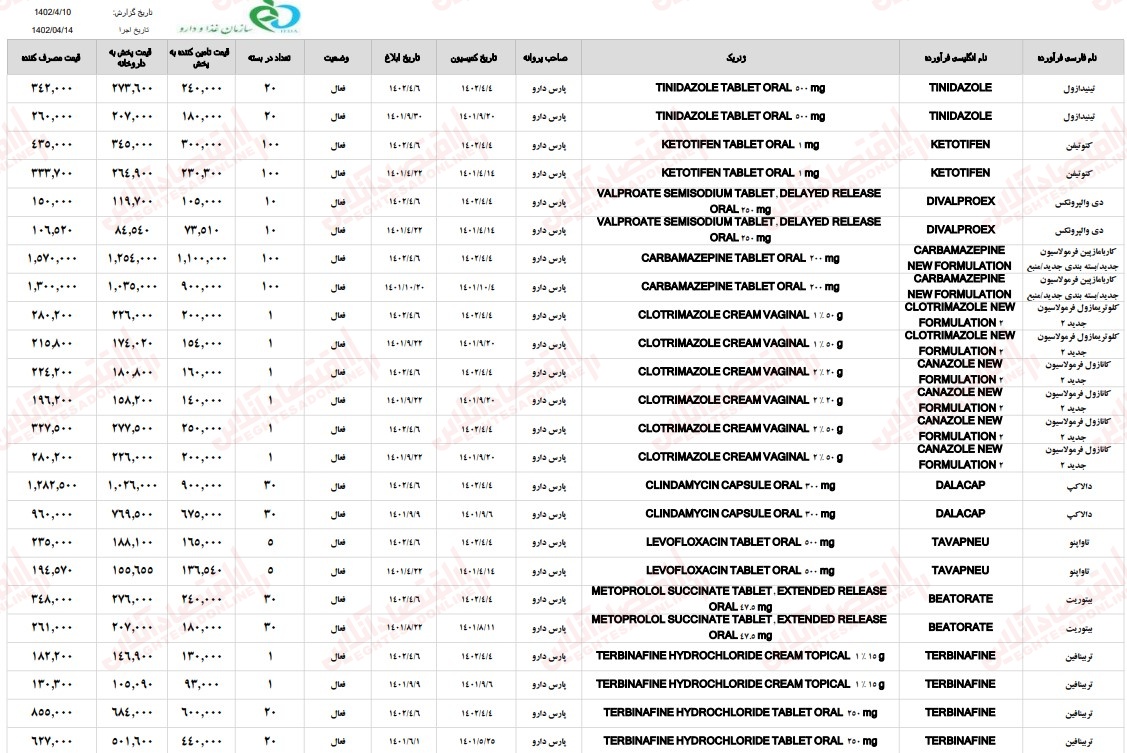The image size is (1127, 753).
Task: Click the execution date 1402/04/14
Action: click(53, 32)
